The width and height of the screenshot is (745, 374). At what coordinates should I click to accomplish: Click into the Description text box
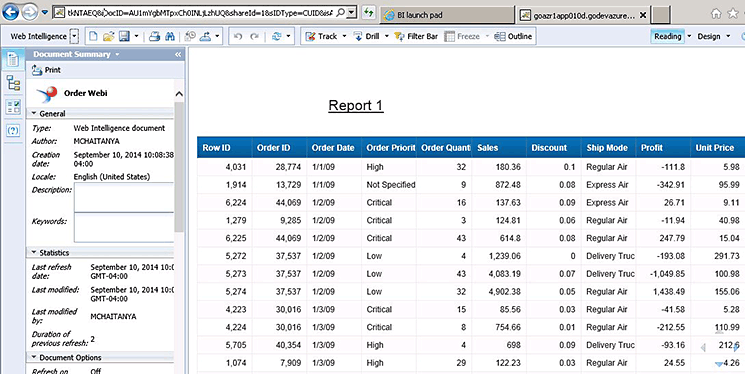click(x=124, y=197)
